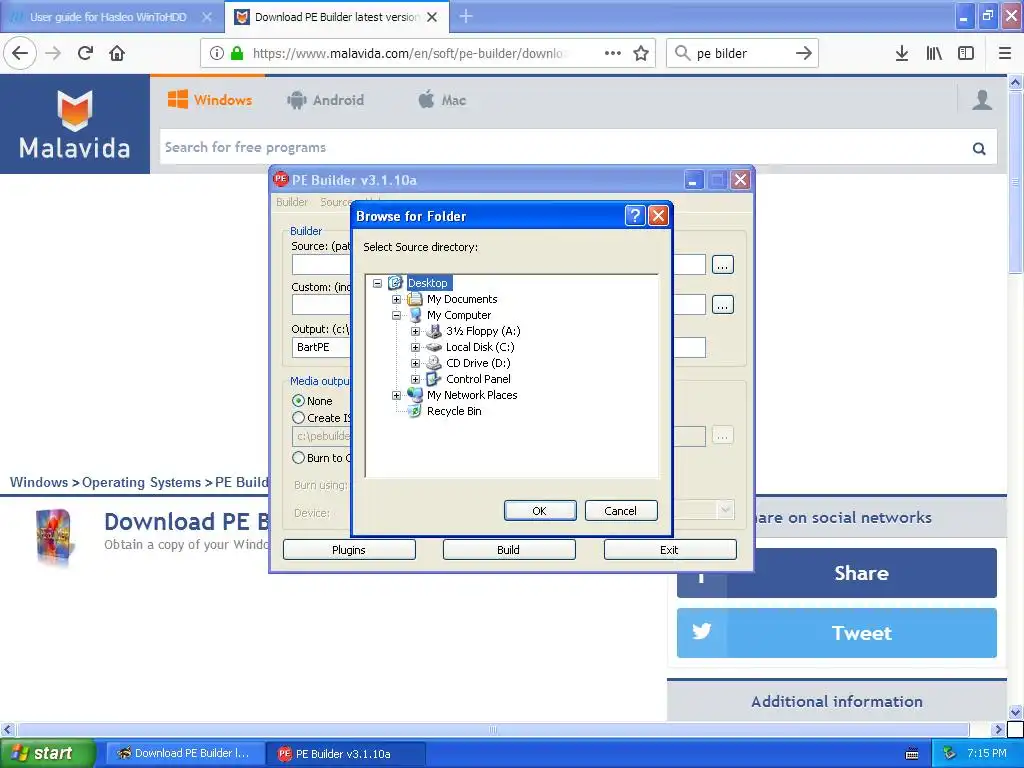This screenshot has height=768, width=1024.
Task: Open Operating Systems breadcrumb link
Action: click(x=141, y=482)
